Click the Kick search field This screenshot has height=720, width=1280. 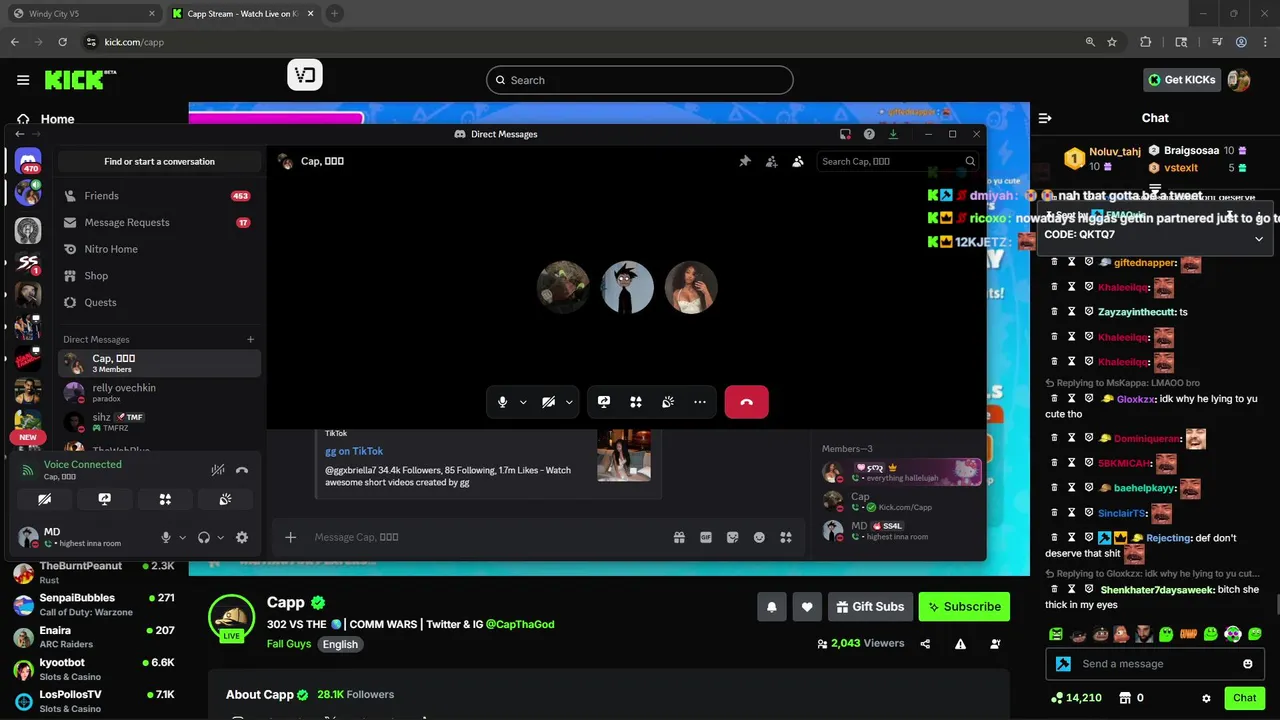click(x=640, y=80)
